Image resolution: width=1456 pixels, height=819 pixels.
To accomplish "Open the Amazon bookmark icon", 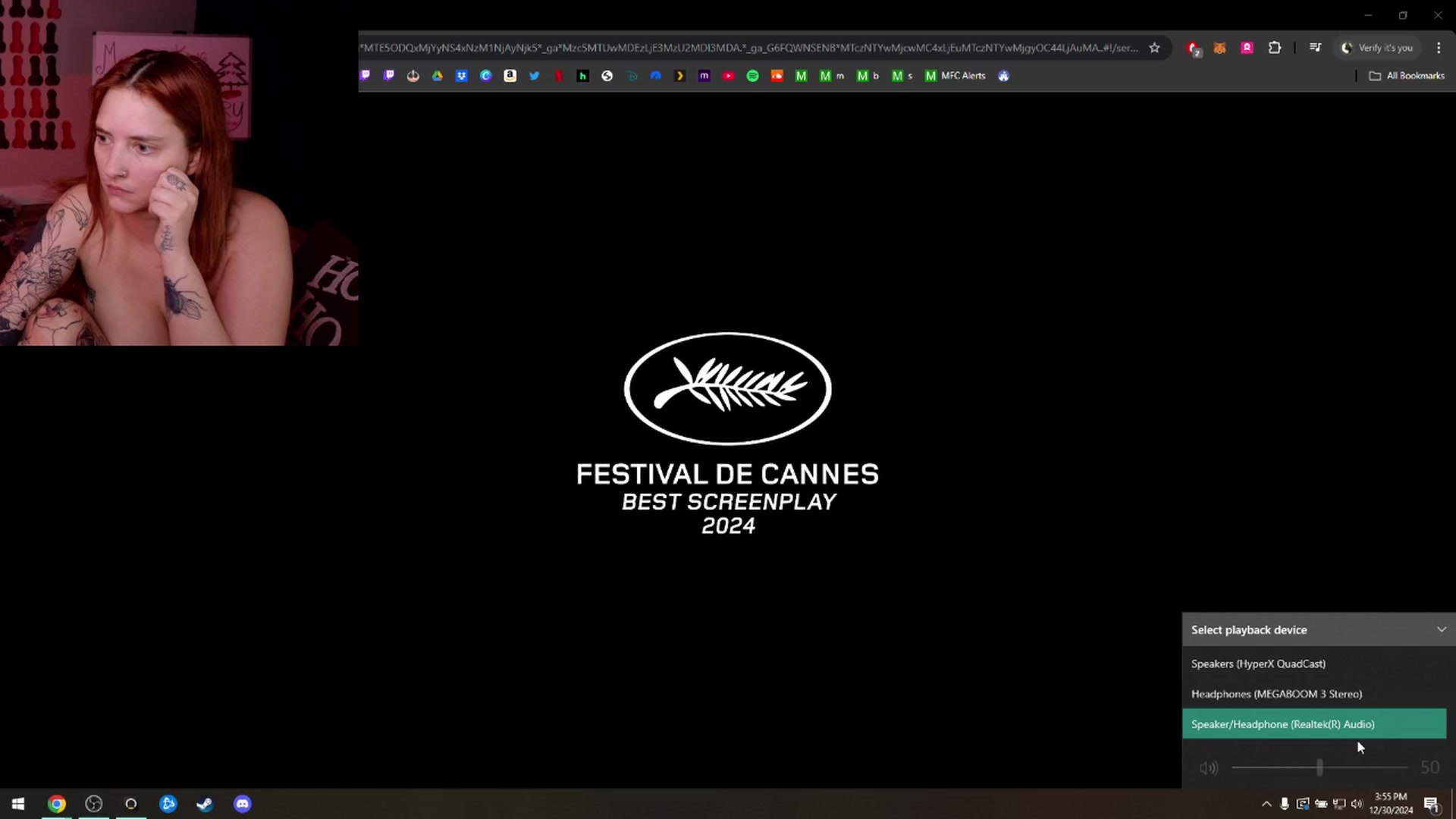I will click(x=510, y=76).
